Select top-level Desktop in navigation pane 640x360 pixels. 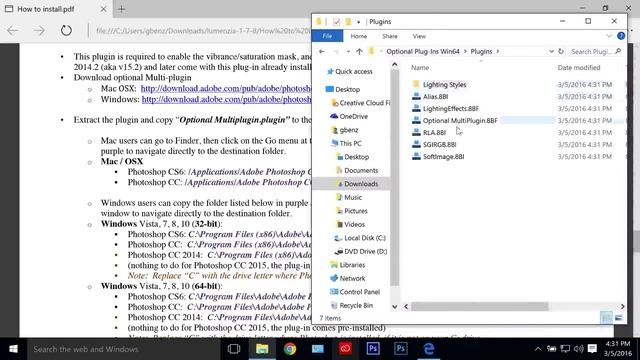point(343,89)
